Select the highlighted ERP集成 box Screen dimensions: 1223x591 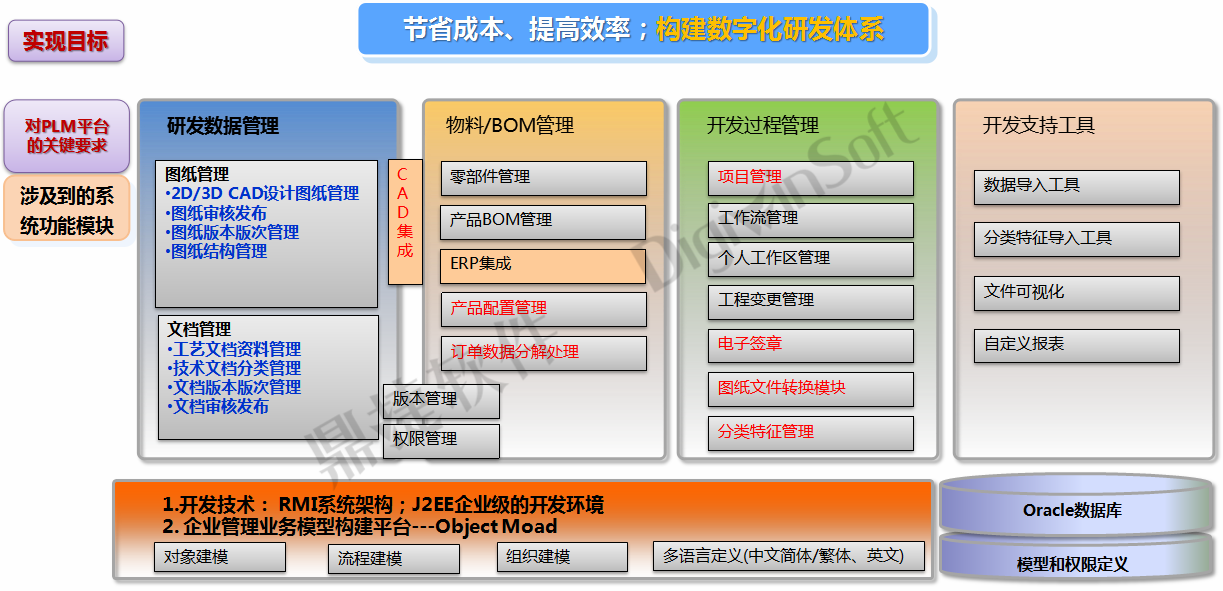coord(543,265)
